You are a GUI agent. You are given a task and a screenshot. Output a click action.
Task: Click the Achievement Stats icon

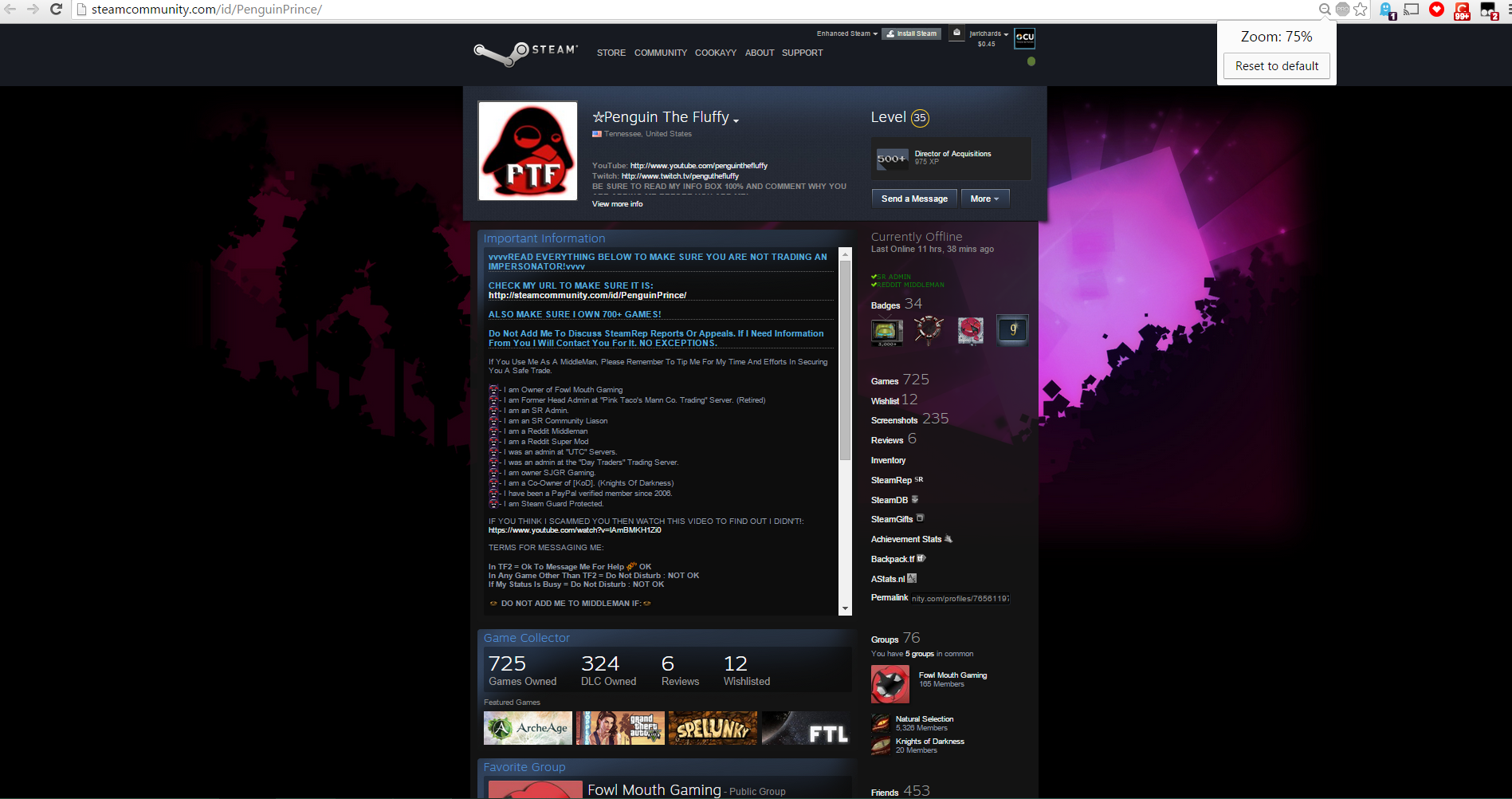pyautogui.click(x=948, y=539)
